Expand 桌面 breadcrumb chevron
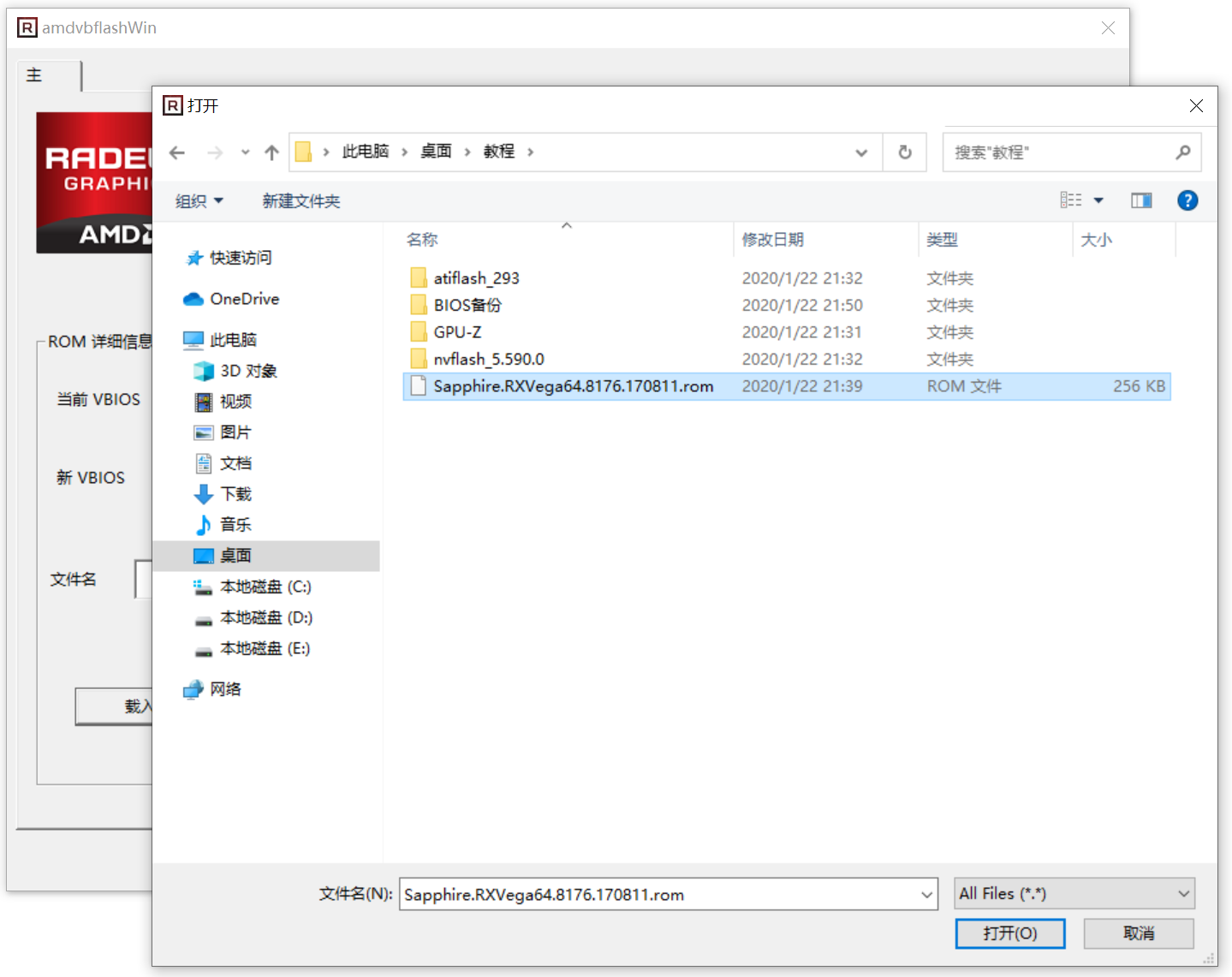 [467, 152]
